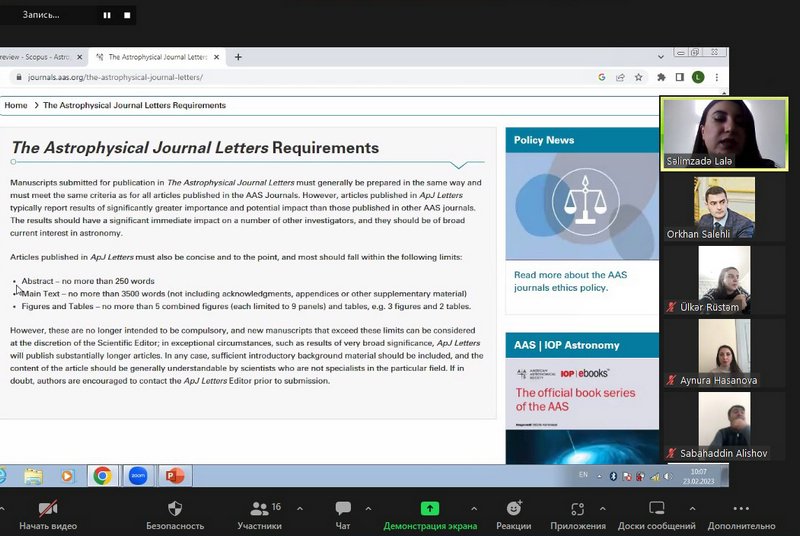The image size is (800, 536).
Task: Expand the chat options arrow
Action: tap(368, 509)
